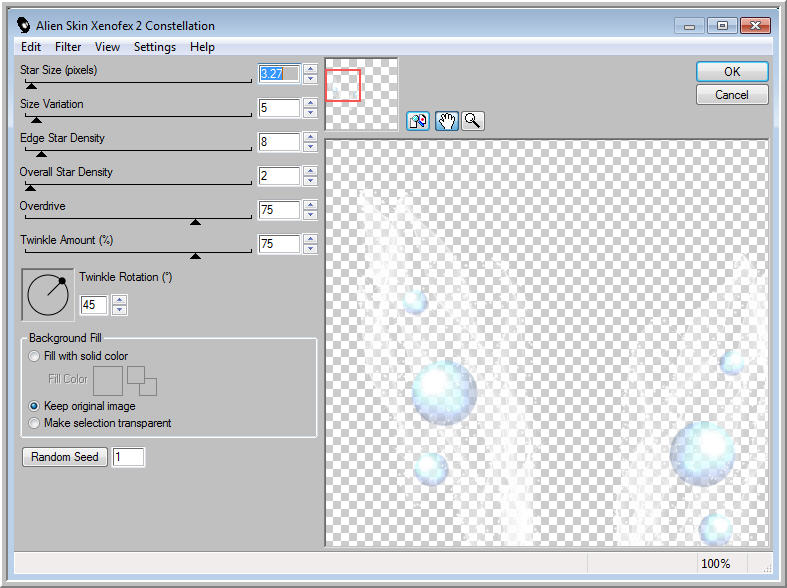Decrease Star Size with down arrow
The height and width of the screenshot is (588, 787).
click(x=310, y=79)
